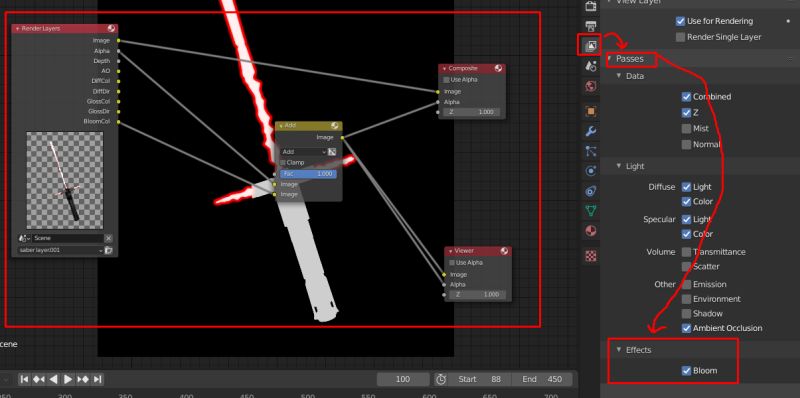
Task: Enable the Environment pass checkbox
Action: [x=686, y=299]
